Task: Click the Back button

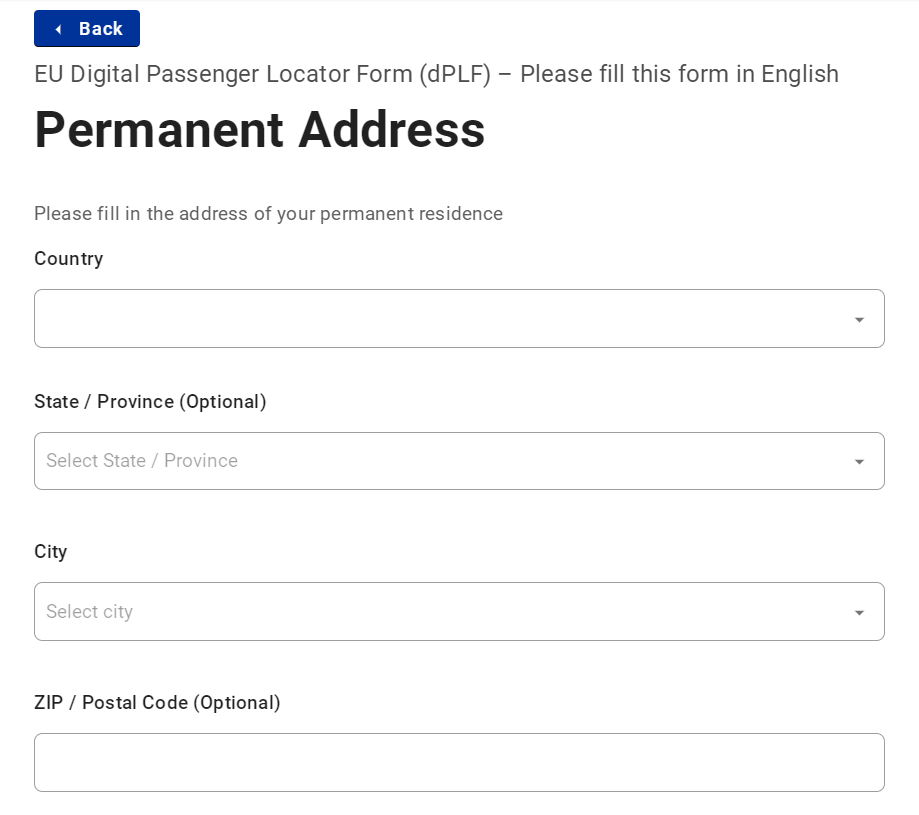Action: coord(87,29)
